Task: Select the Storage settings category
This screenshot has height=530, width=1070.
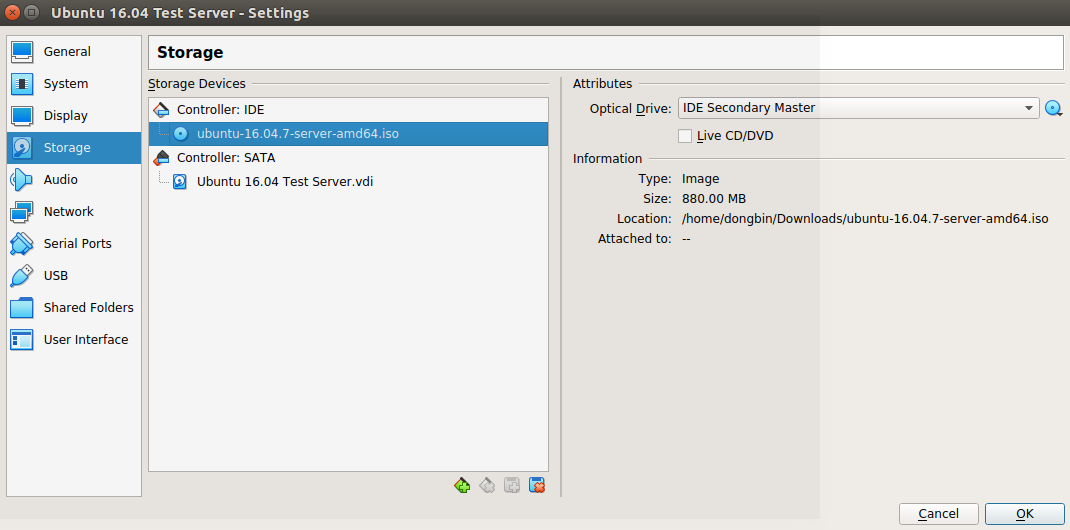Action: point(74,148)
